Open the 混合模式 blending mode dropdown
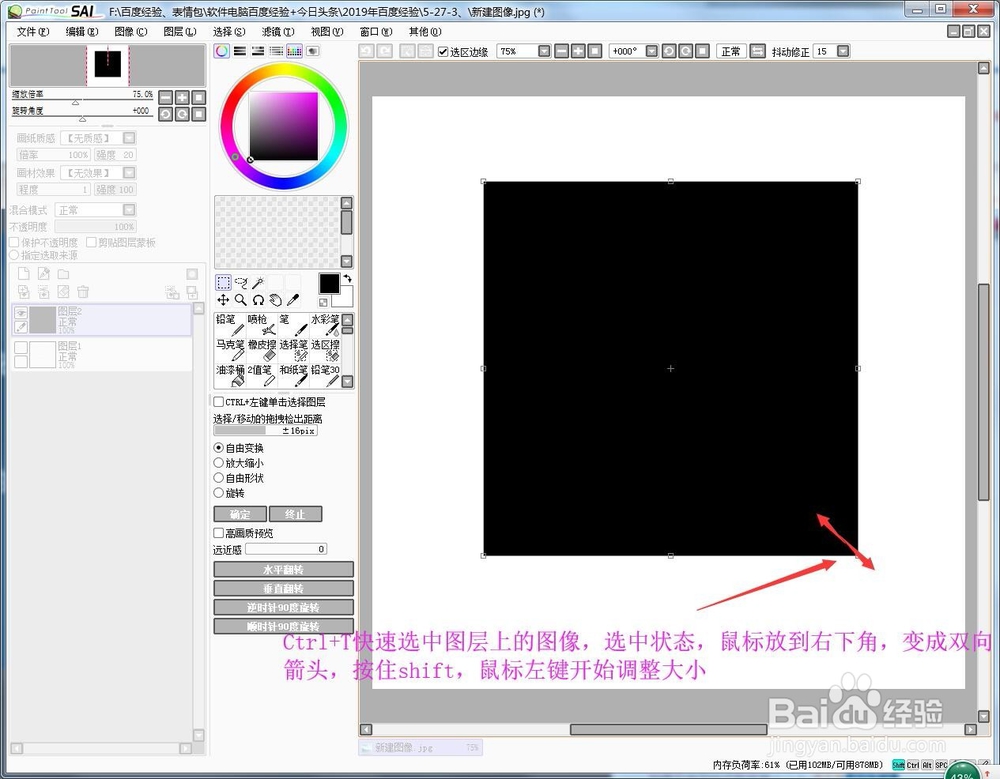The height and width of the screenshot is (779, 1000). coord(129,210)
